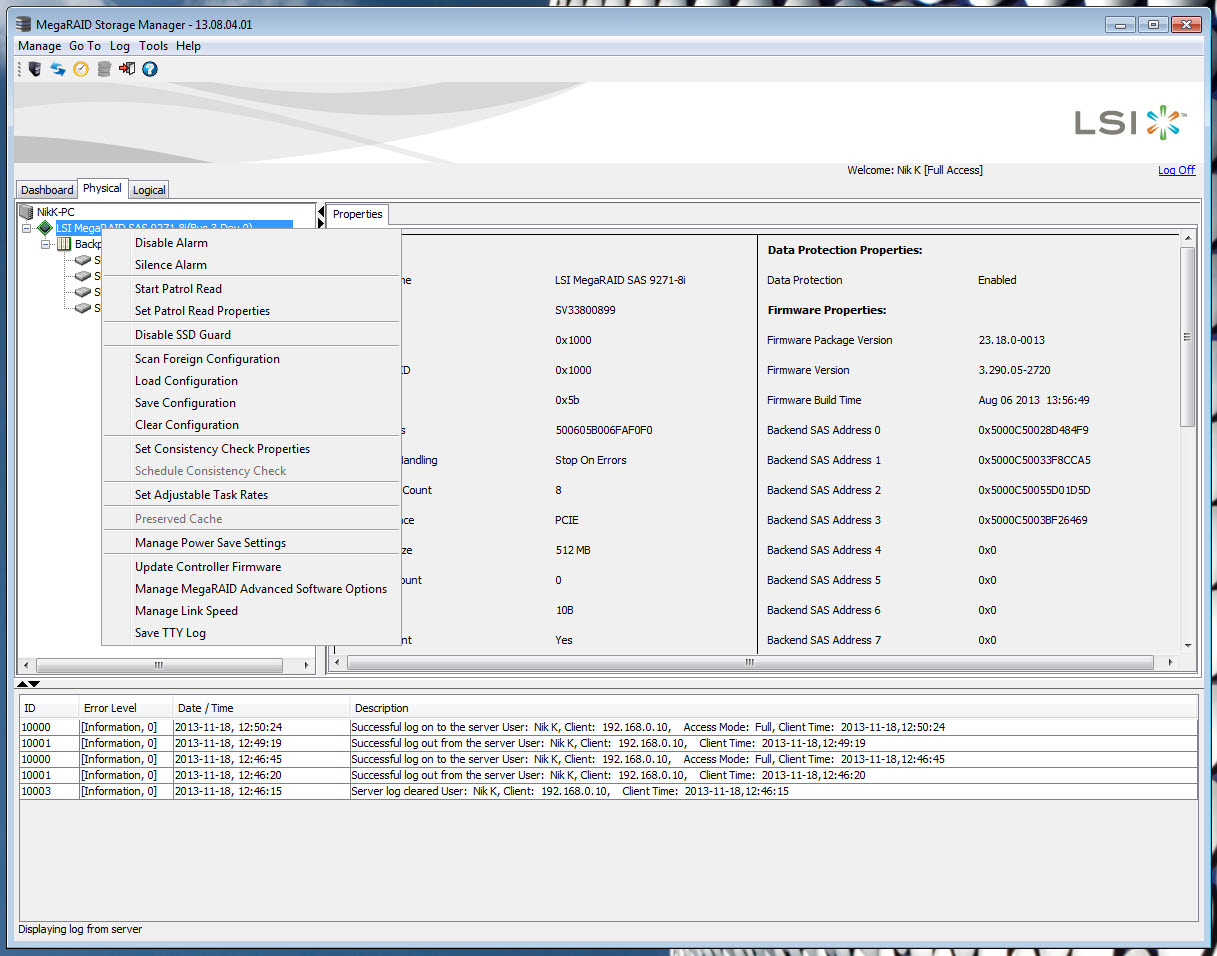The width and height of the screenshot is (1217, 956).
Task: Click the firmware version value 3.290.05-2720
Action: (x=1014, y=370)
